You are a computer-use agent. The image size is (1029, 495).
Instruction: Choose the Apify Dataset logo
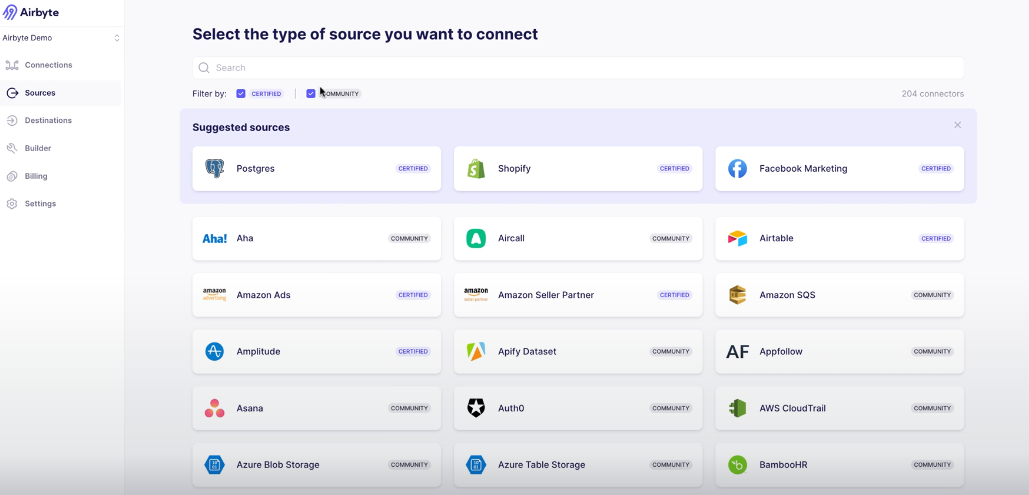click(x=476, y=351)
